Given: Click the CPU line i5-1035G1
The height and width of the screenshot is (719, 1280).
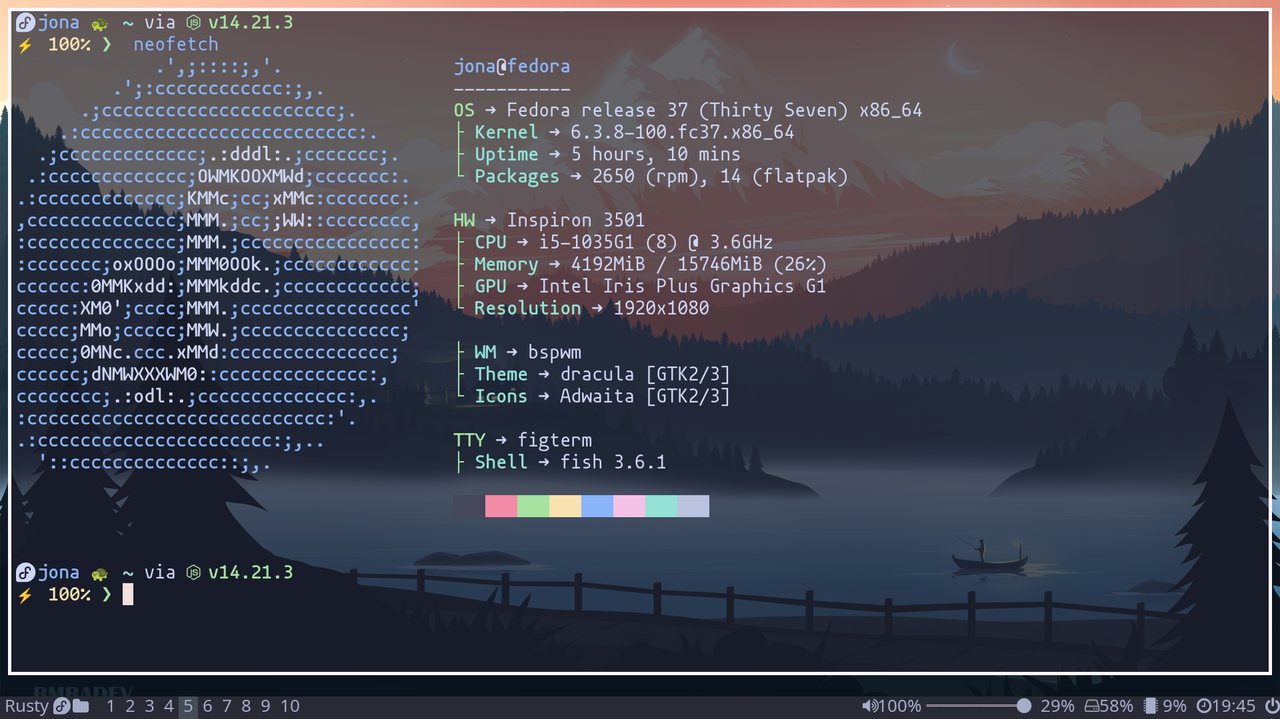Looking at the screenshot, I should 613,243.
